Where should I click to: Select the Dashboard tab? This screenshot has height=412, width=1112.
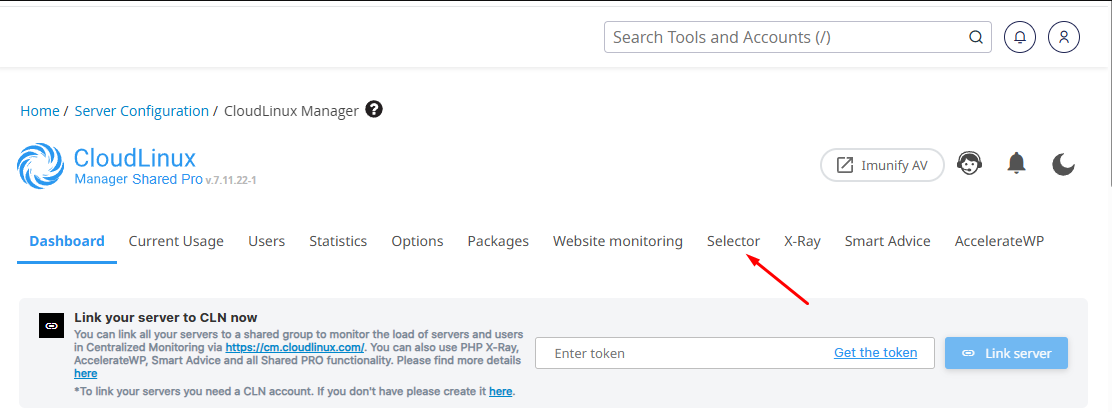coord(67,241)
